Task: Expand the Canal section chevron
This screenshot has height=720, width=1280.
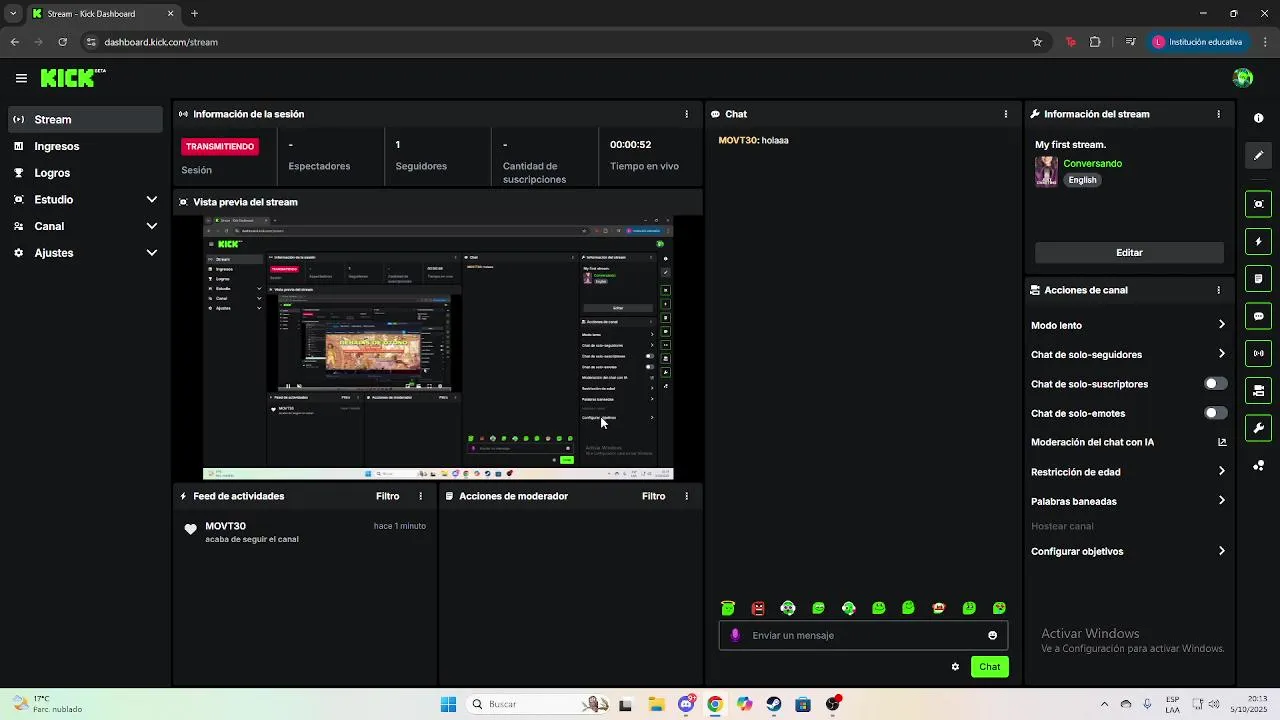Action: pos(151,226)
